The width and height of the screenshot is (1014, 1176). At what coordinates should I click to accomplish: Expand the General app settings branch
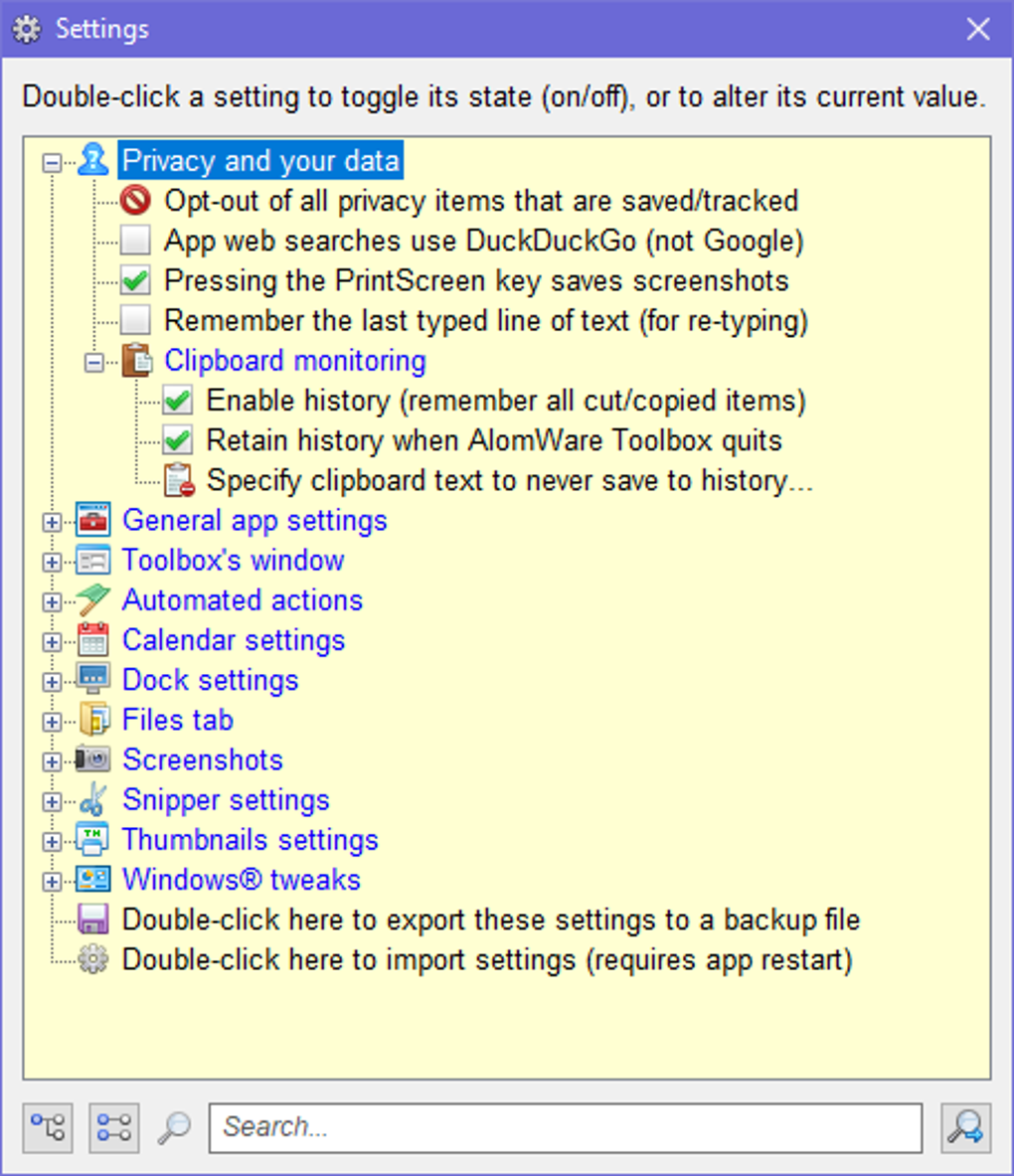pos(52,520)
